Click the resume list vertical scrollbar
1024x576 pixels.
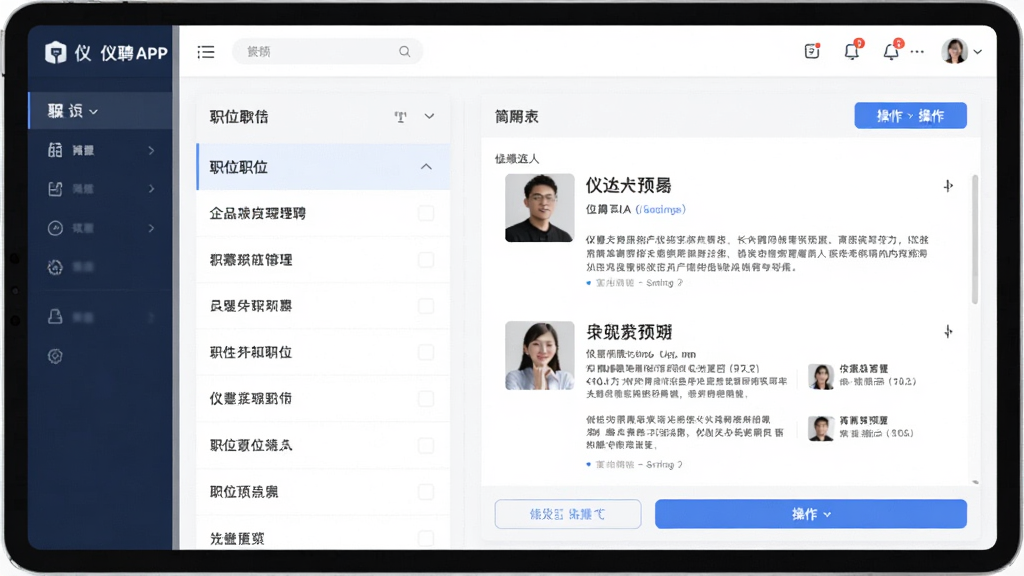(x=975, y=239)
